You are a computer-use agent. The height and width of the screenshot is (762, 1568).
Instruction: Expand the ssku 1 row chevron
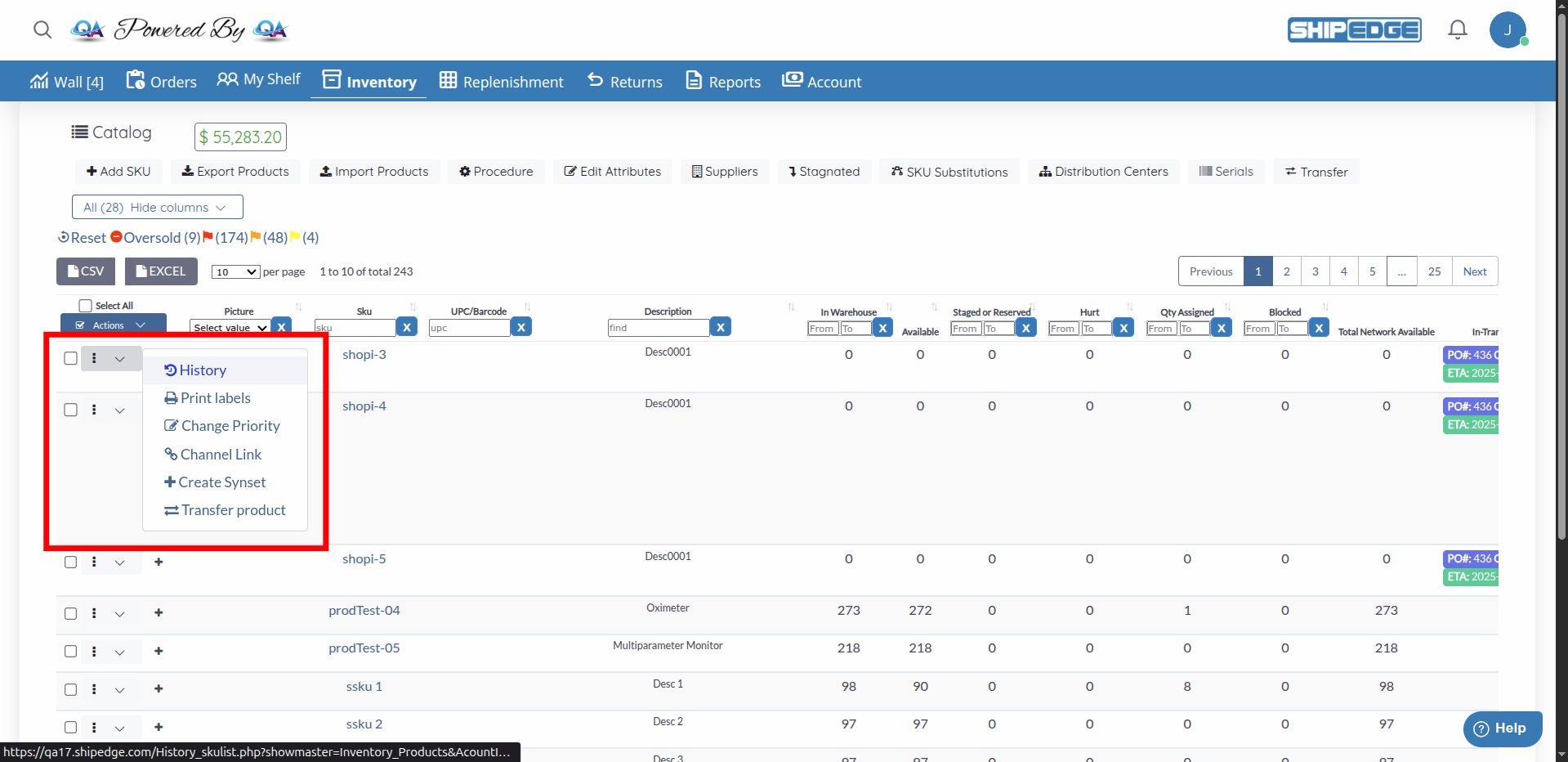click(x=119, y=689)
